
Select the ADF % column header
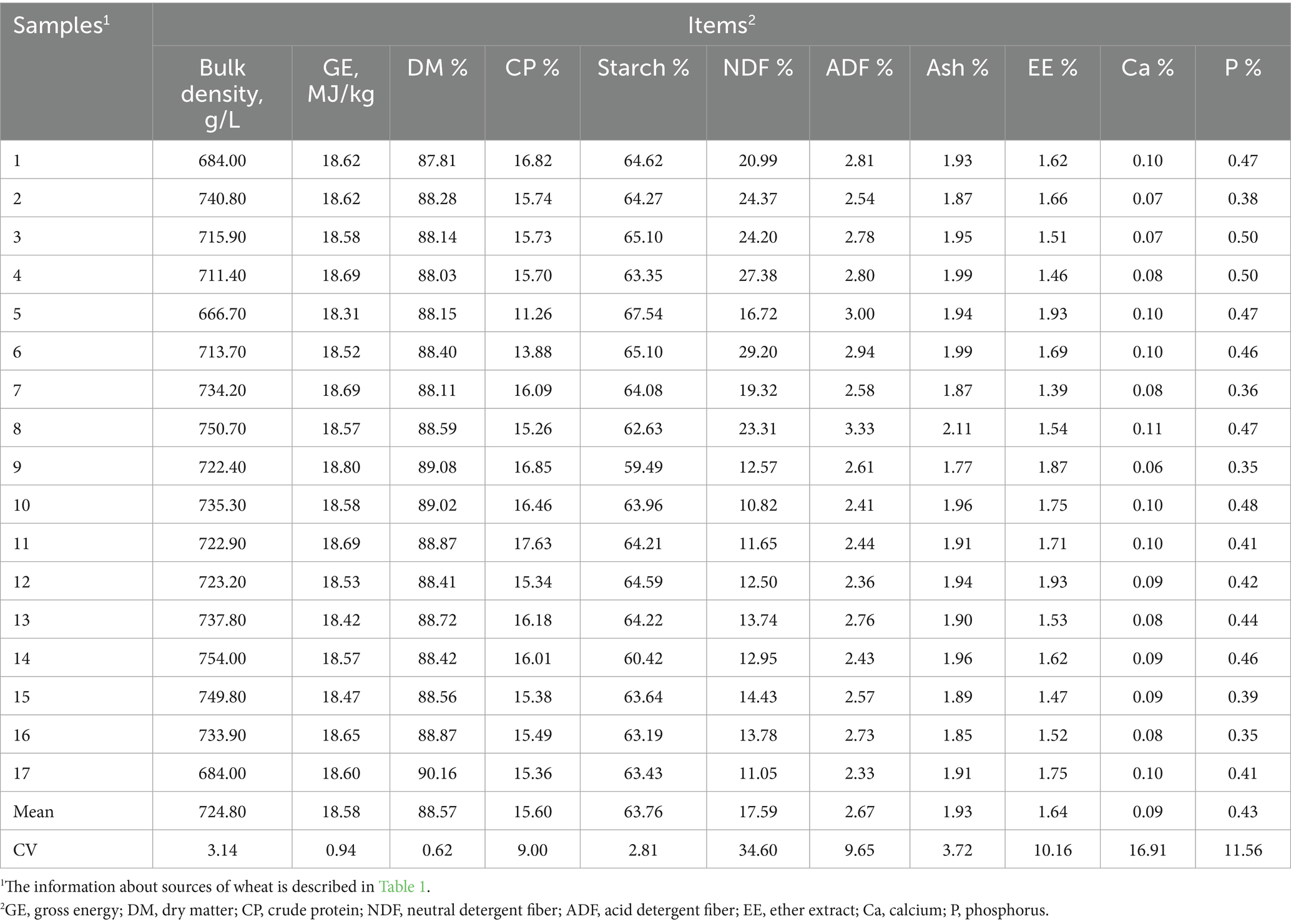[x=859, y=68]
